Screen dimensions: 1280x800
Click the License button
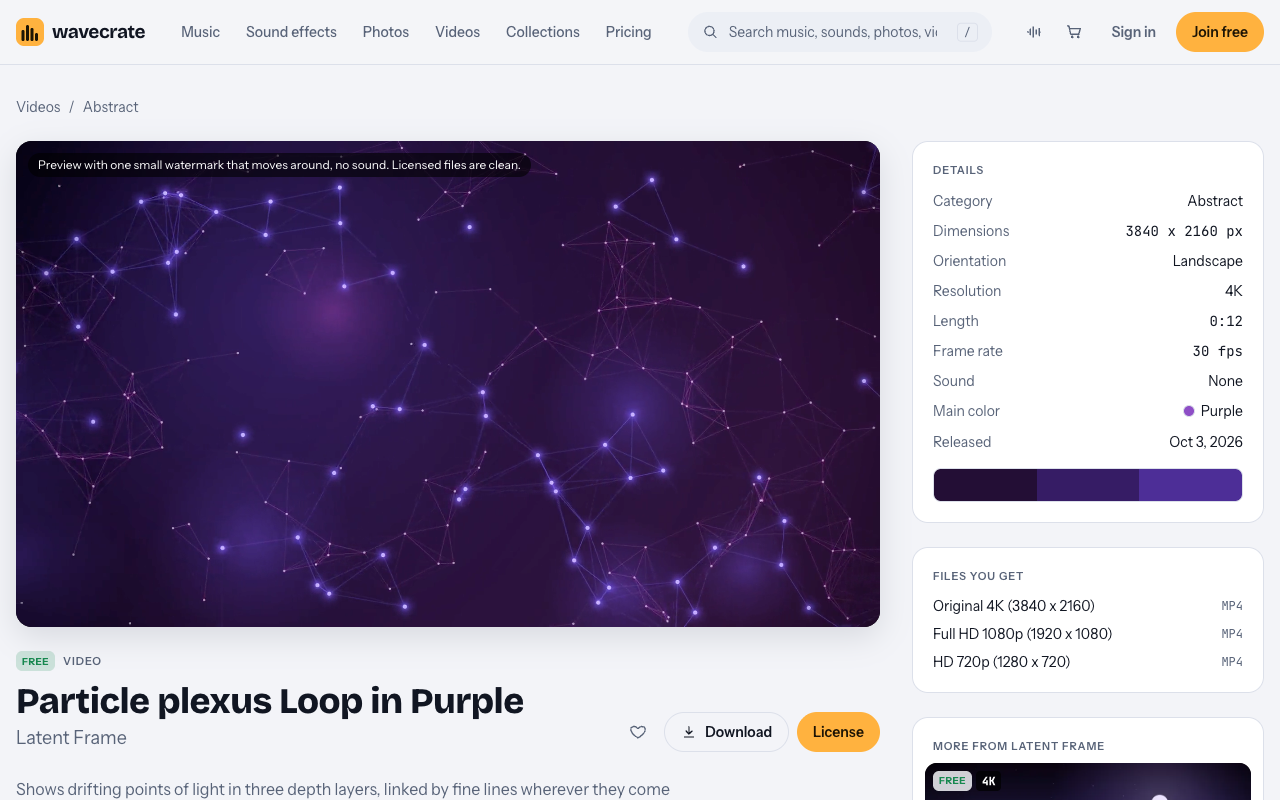838,732
